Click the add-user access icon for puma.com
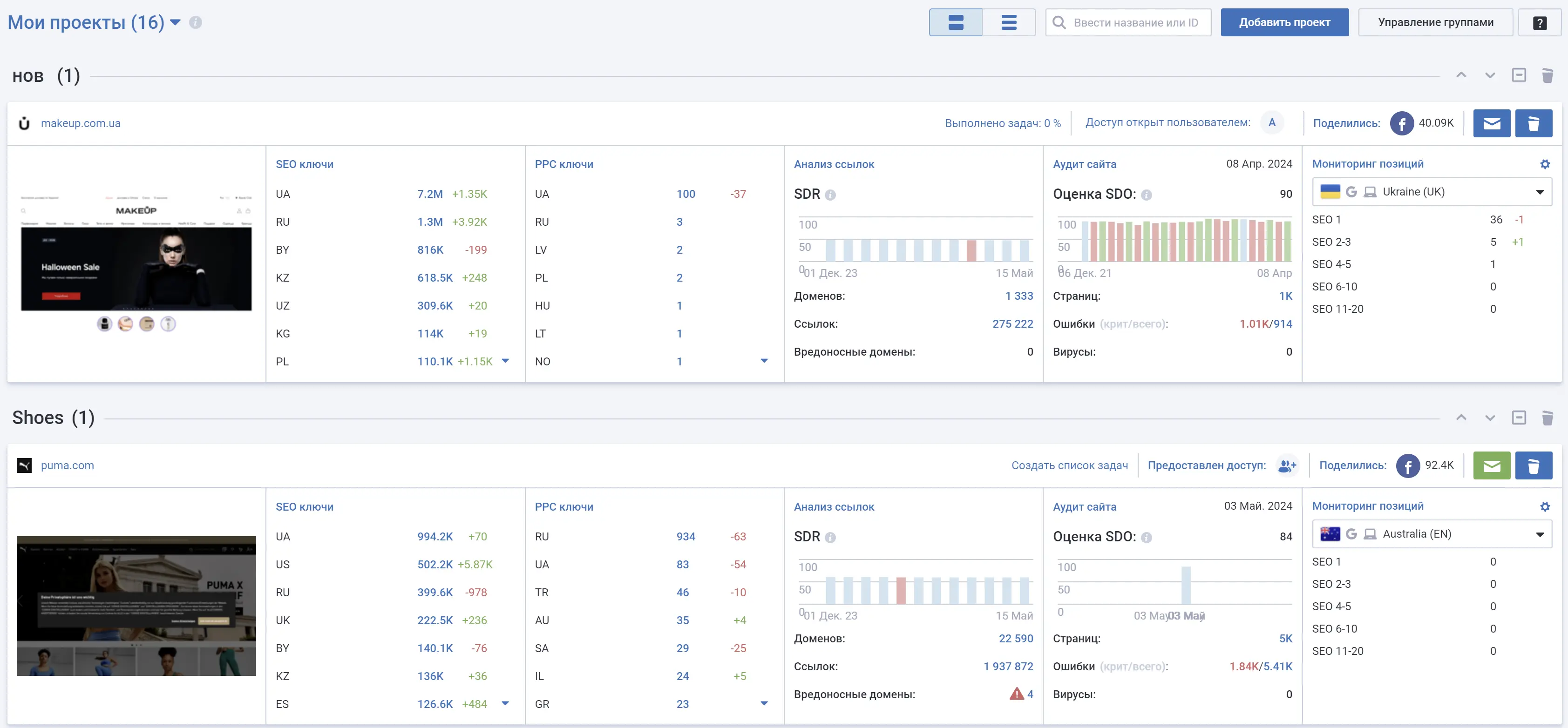The image size is (1568, 728). click(x=1287, y=466)
